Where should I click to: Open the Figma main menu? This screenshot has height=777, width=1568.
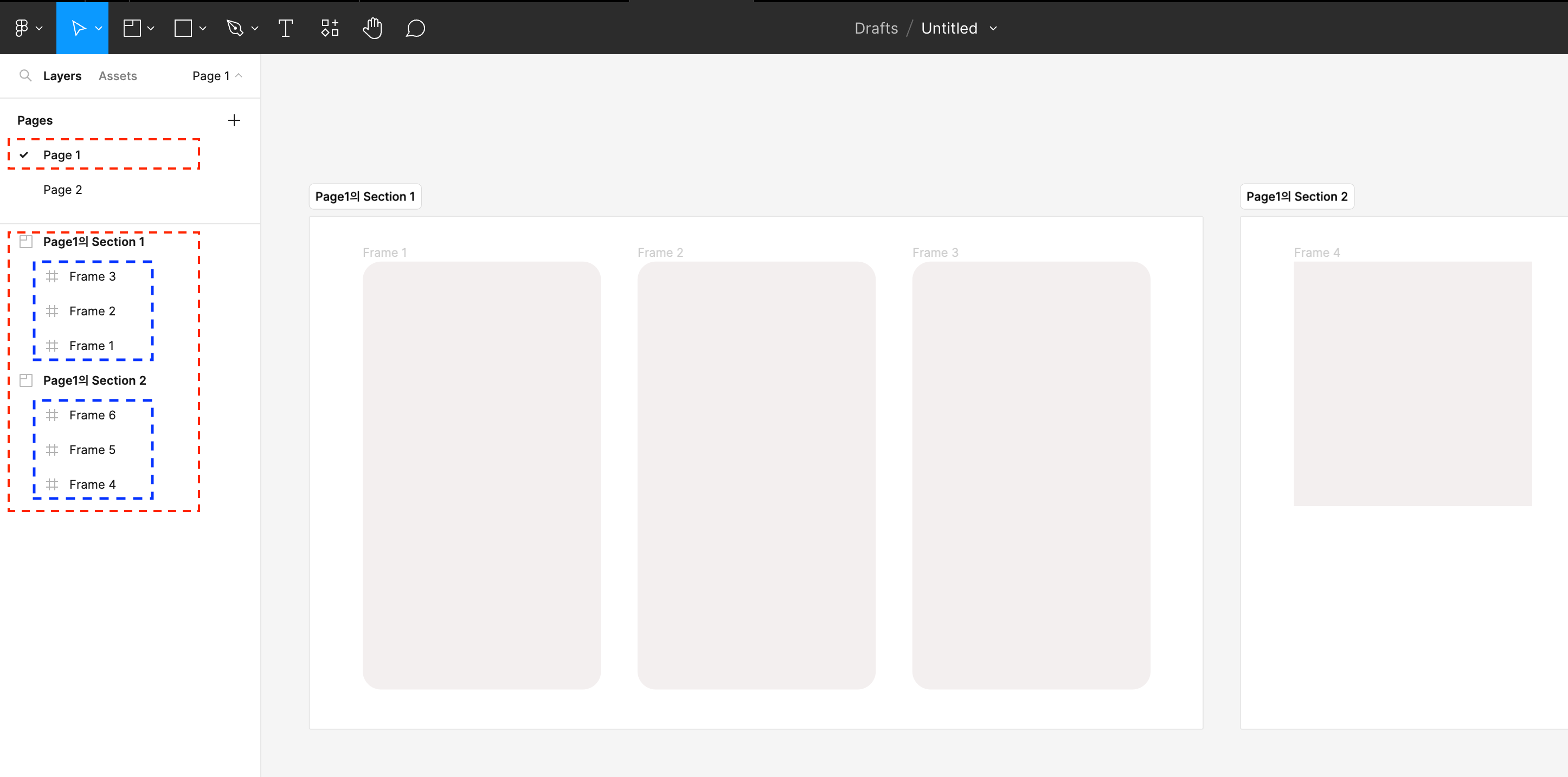(22, 28)
